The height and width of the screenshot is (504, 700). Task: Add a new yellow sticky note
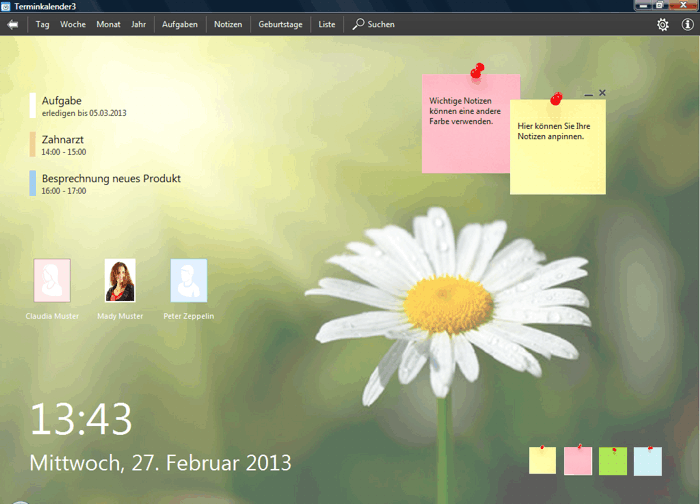[x=542, y=460]
